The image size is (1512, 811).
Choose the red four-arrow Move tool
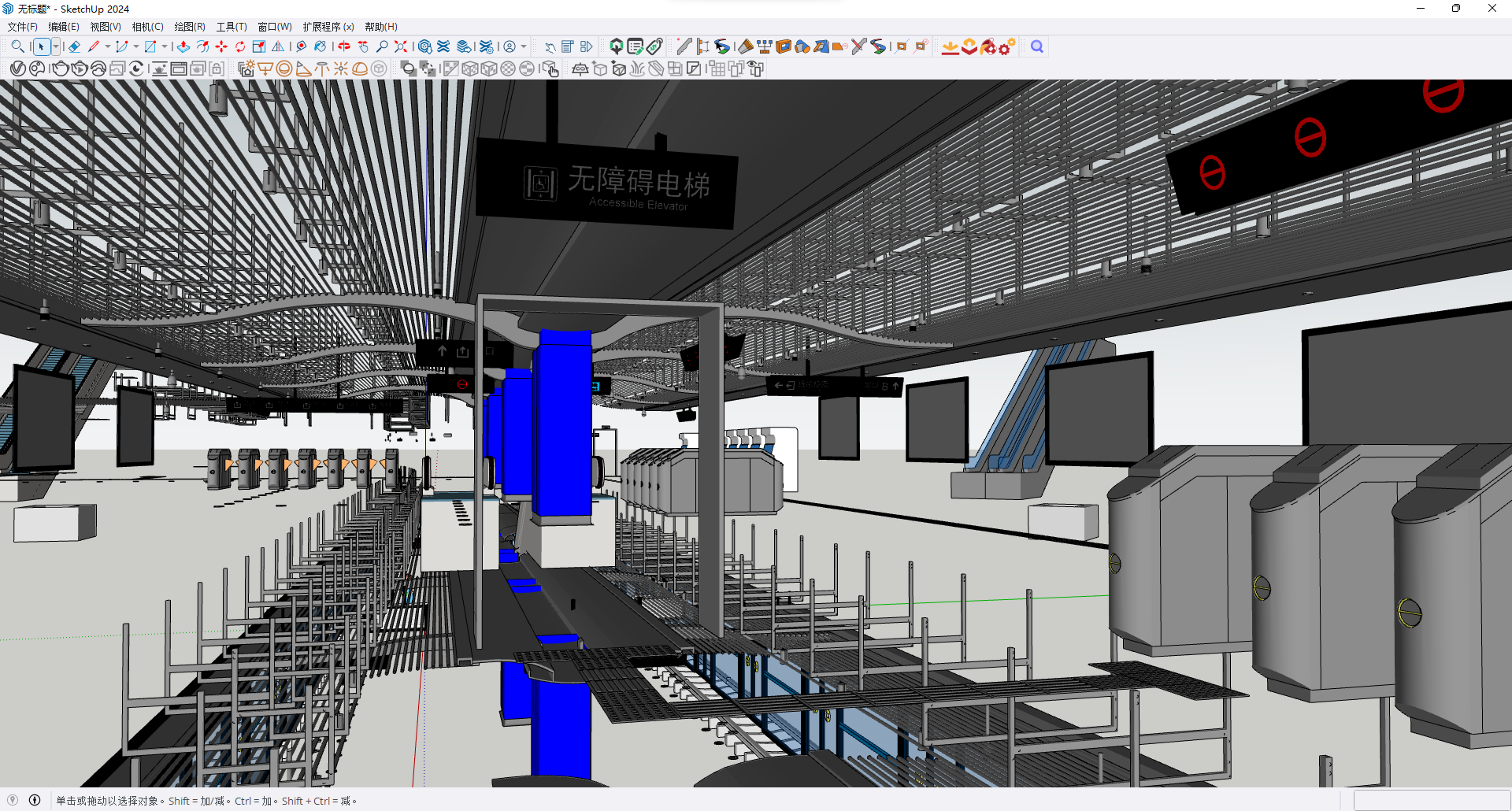pyautogui.click(x=221, y=47)
